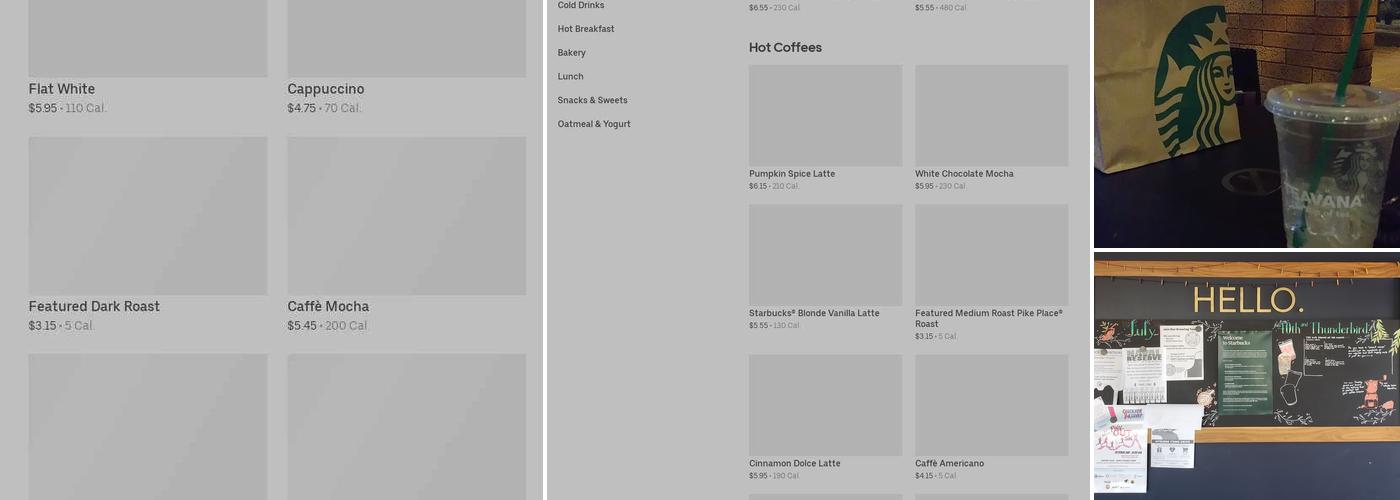Click the Hot Coffees section heading
This screenshot has height=500, width=1400.
pyautogui.click(x=785, y=47)
